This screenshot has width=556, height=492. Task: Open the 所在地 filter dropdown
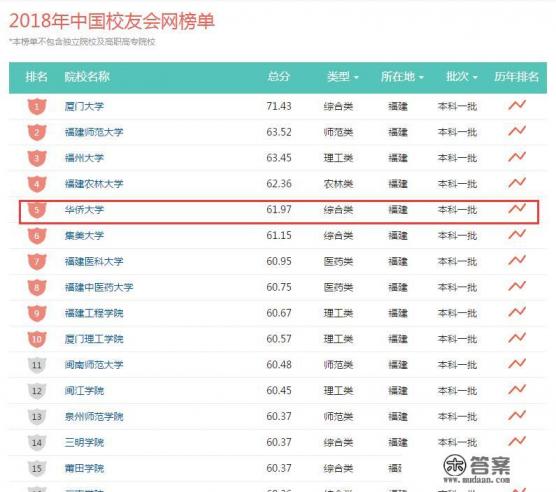click(402, 77)
